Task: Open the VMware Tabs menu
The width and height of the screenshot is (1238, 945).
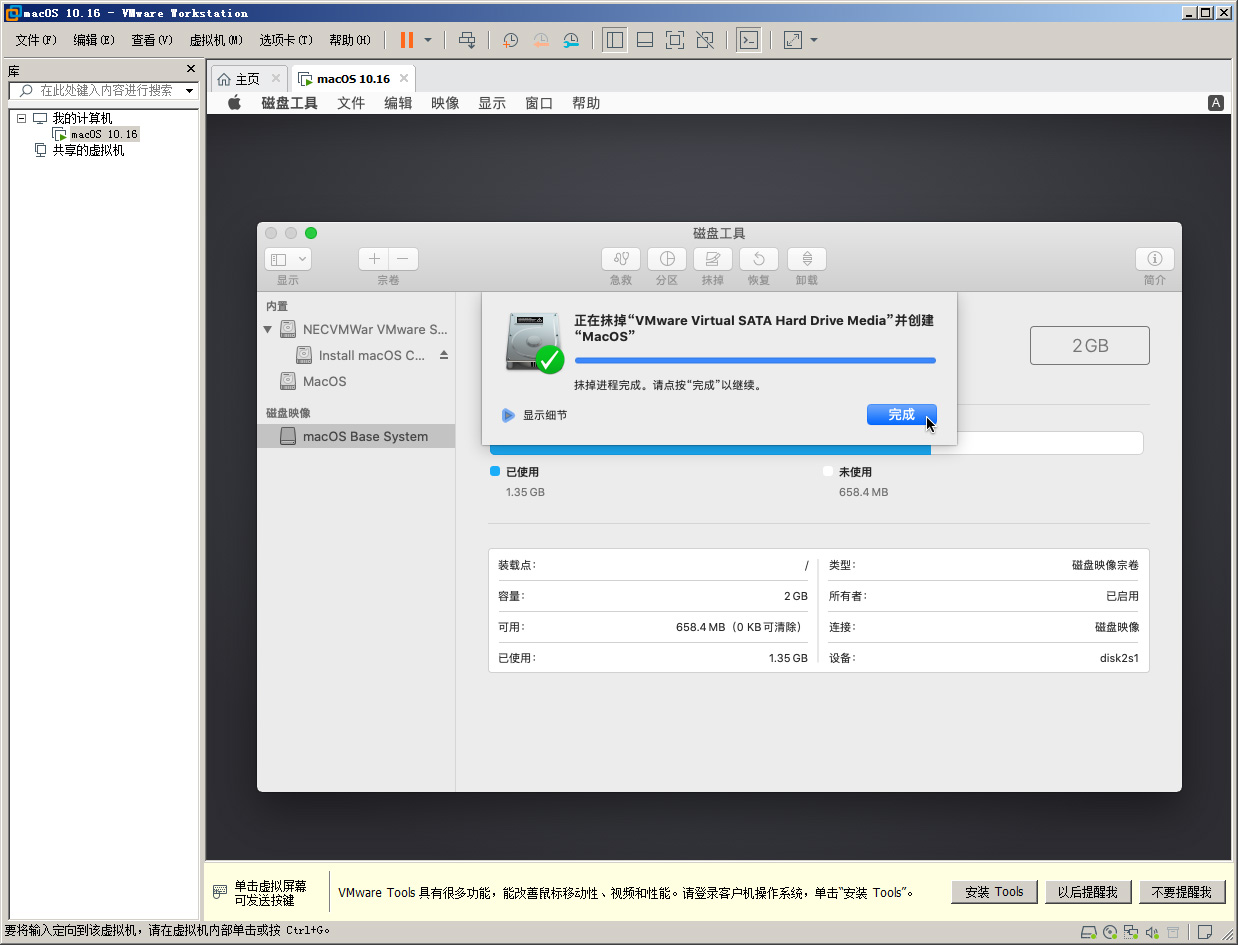Action: coord(286,40)
